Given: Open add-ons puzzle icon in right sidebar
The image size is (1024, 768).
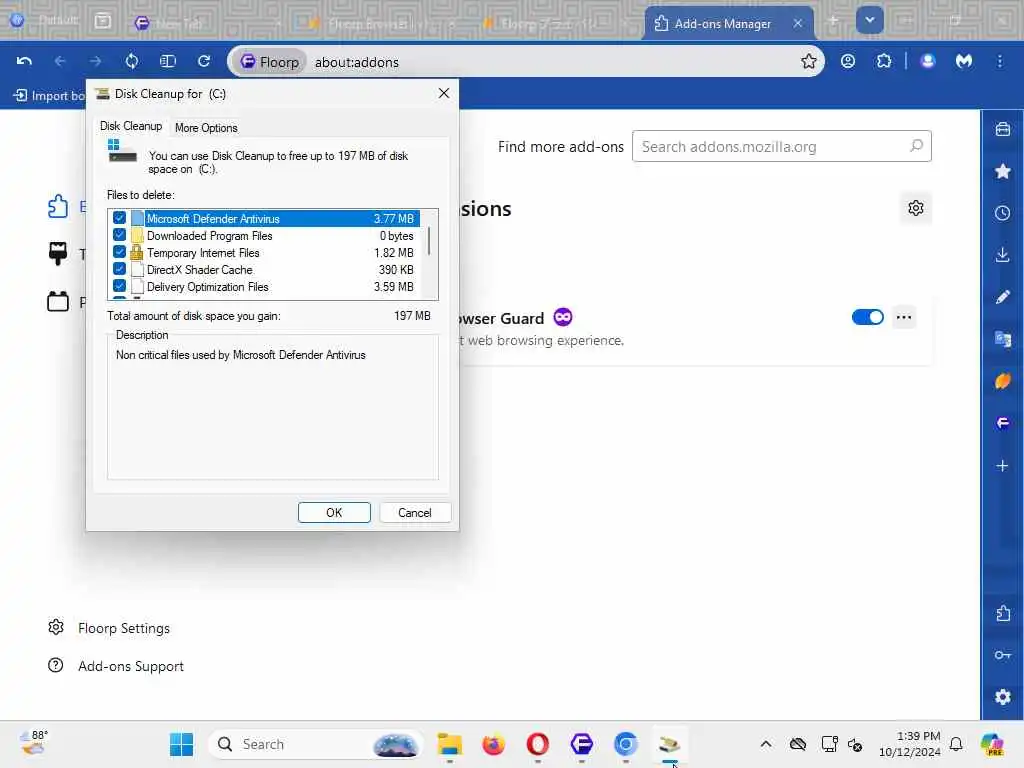Looking at the screenshot, I should [x=1002, y=613].
